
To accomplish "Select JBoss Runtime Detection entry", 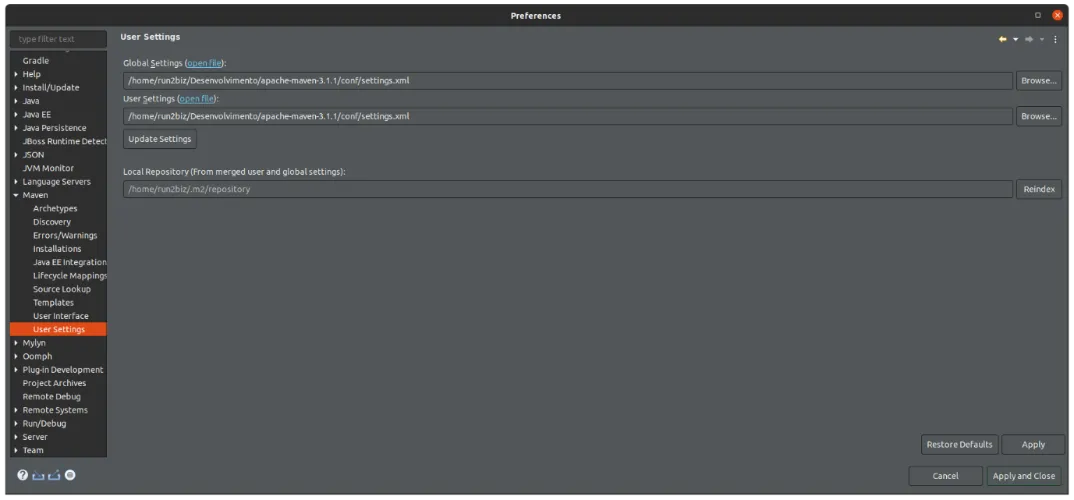I will 64,141.
